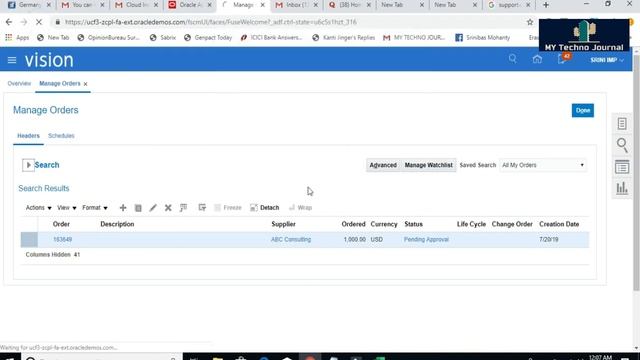
Task: Click the Status column header
Action: click(413, 224)
